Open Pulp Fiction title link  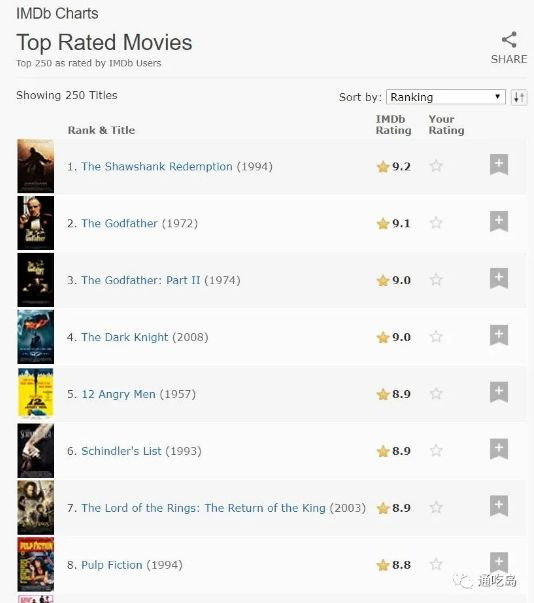click(112, 565)
